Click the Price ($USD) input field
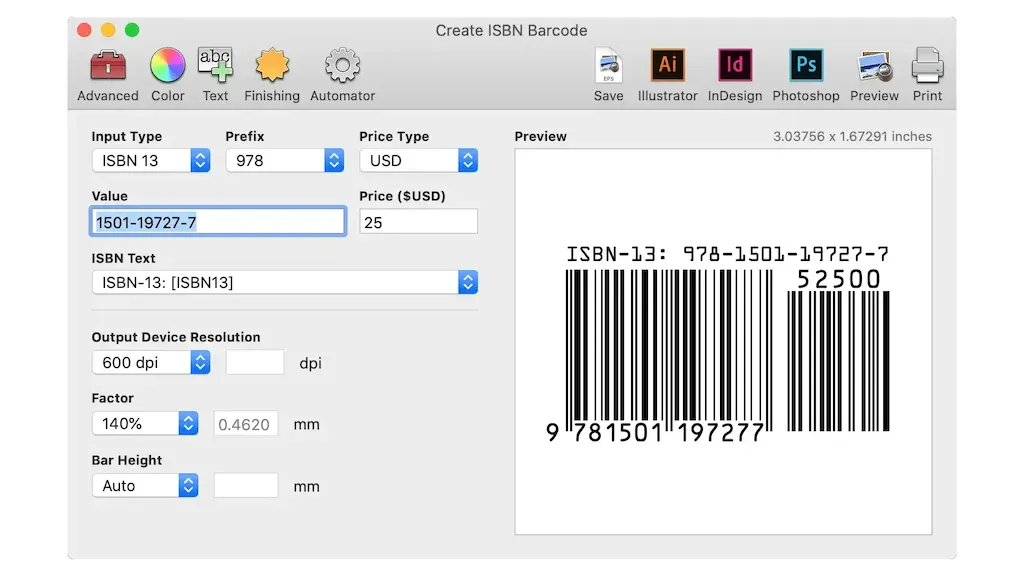The image size is (1024, 576). [x=419, y=222]
